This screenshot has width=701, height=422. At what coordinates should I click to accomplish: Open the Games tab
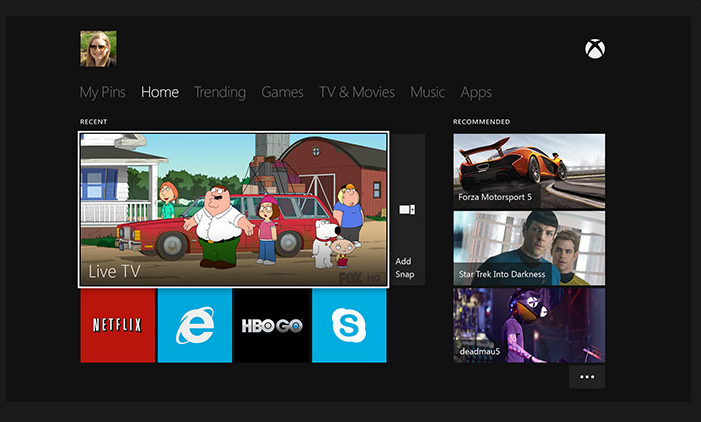tap(282, 92)
